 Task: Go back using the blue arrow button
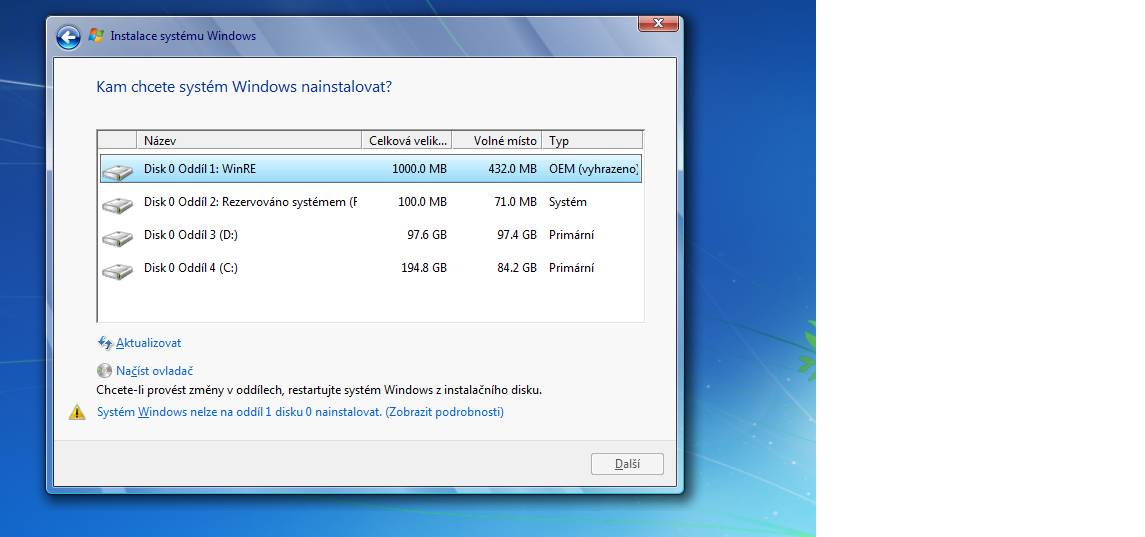click(68, 37)
